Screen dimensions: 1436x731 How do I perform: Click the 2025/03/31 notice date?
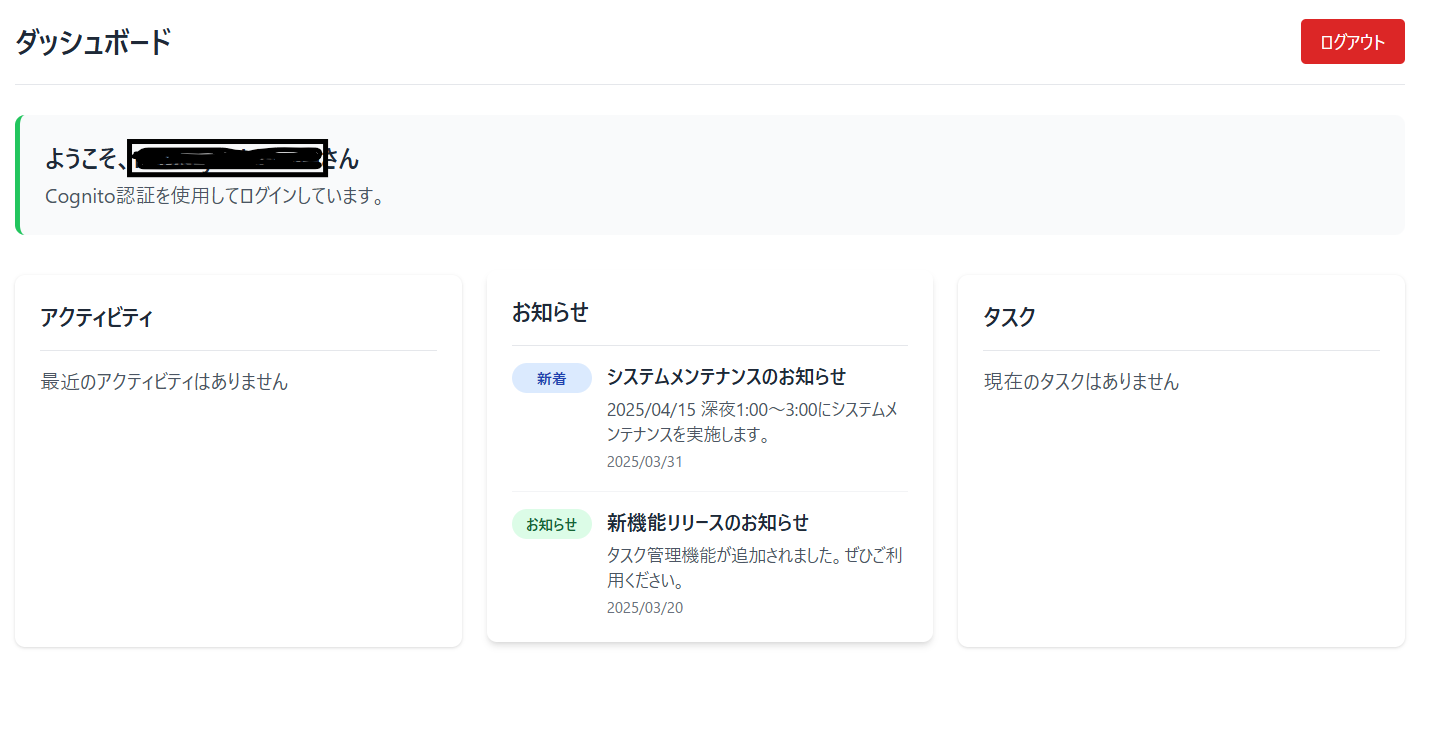(x=644, y=462)
